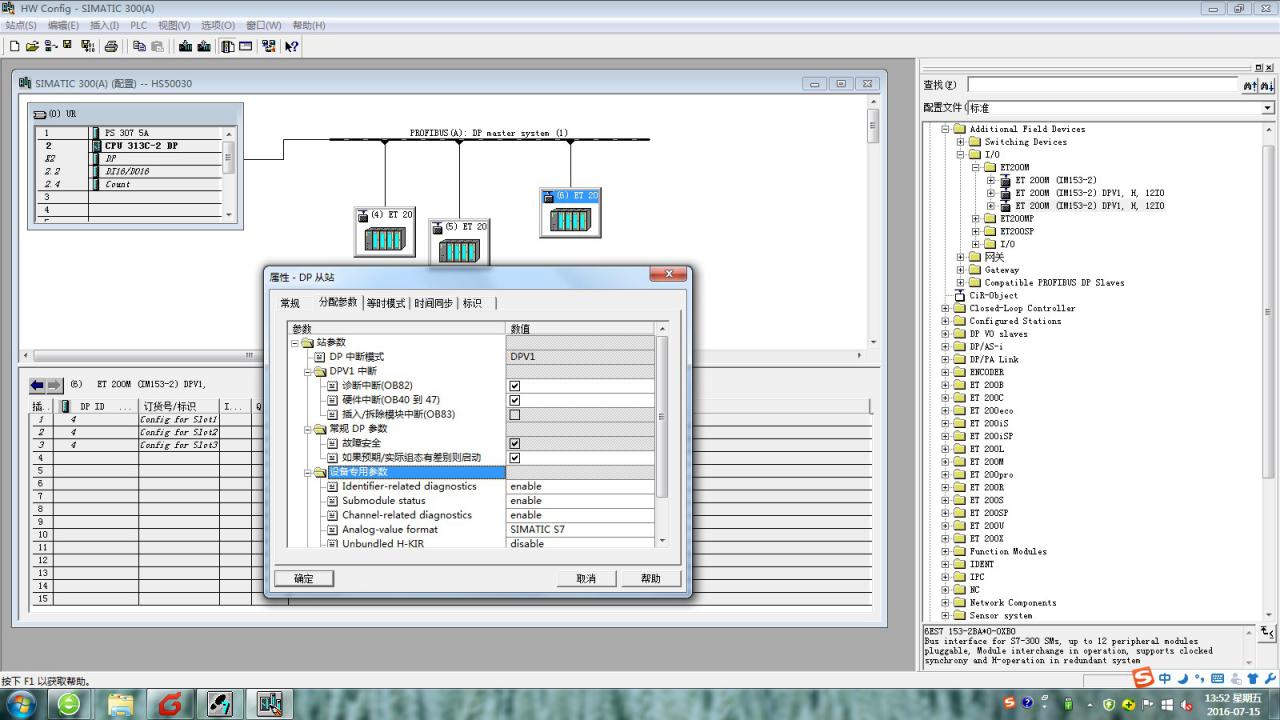
Task: Open the 站点(S) menu
Action: tap(21, 25)
